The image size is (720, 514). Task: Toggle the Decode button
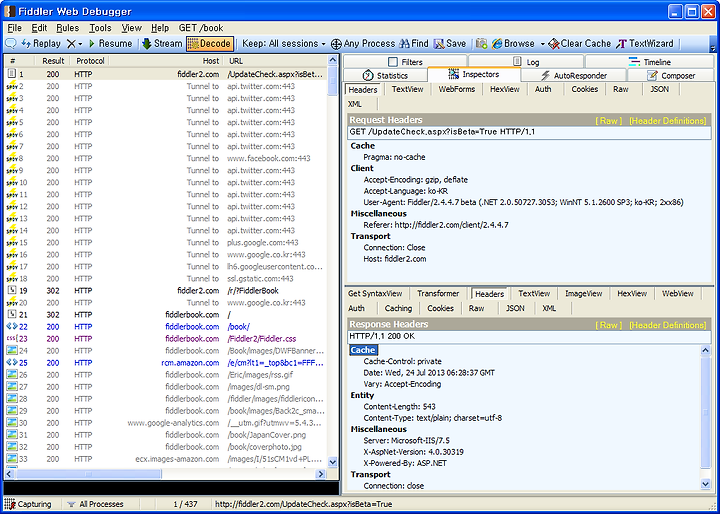(210, 44)
